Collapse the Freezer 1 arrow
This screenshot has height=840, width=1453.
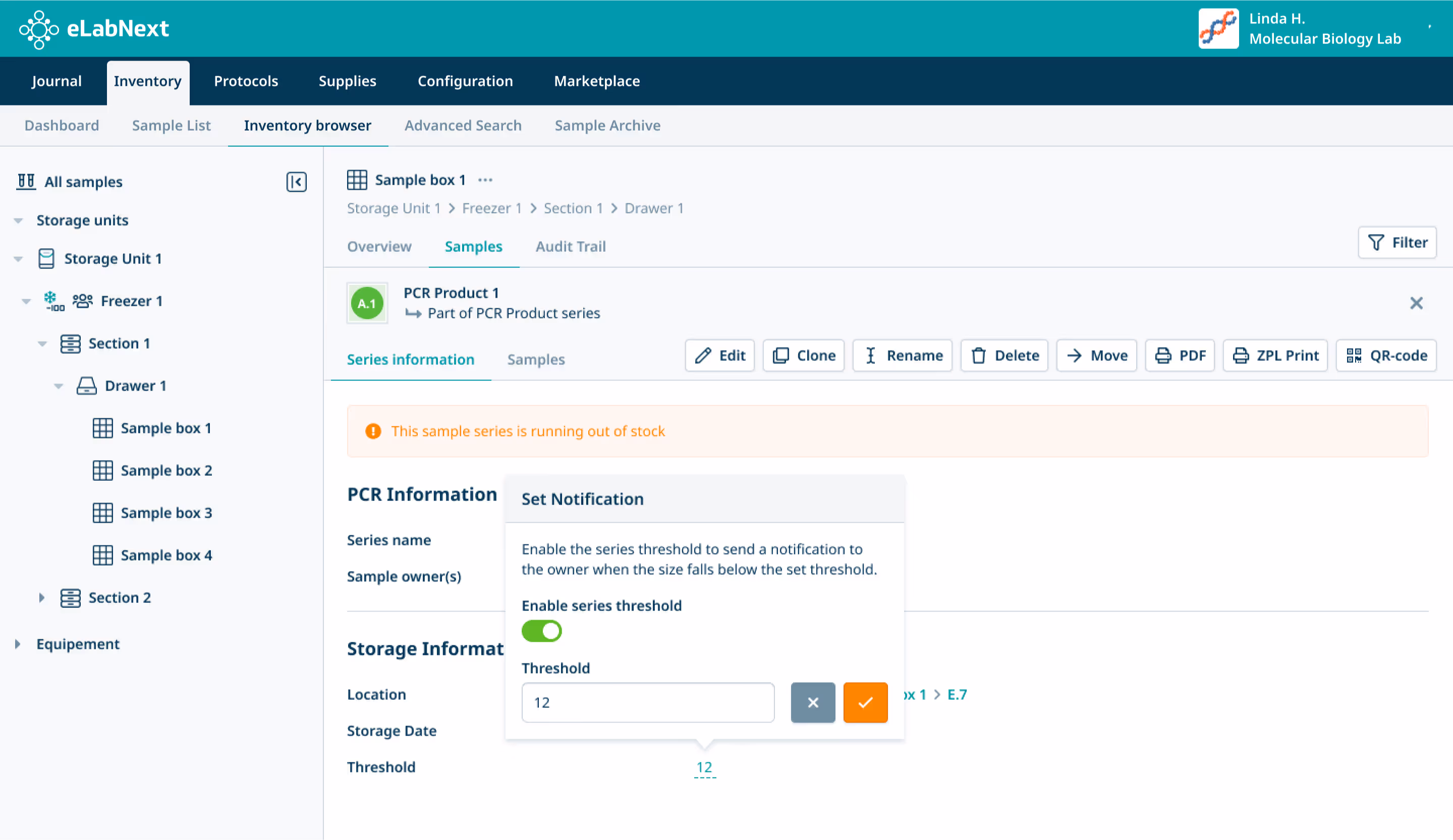(27, 301)
